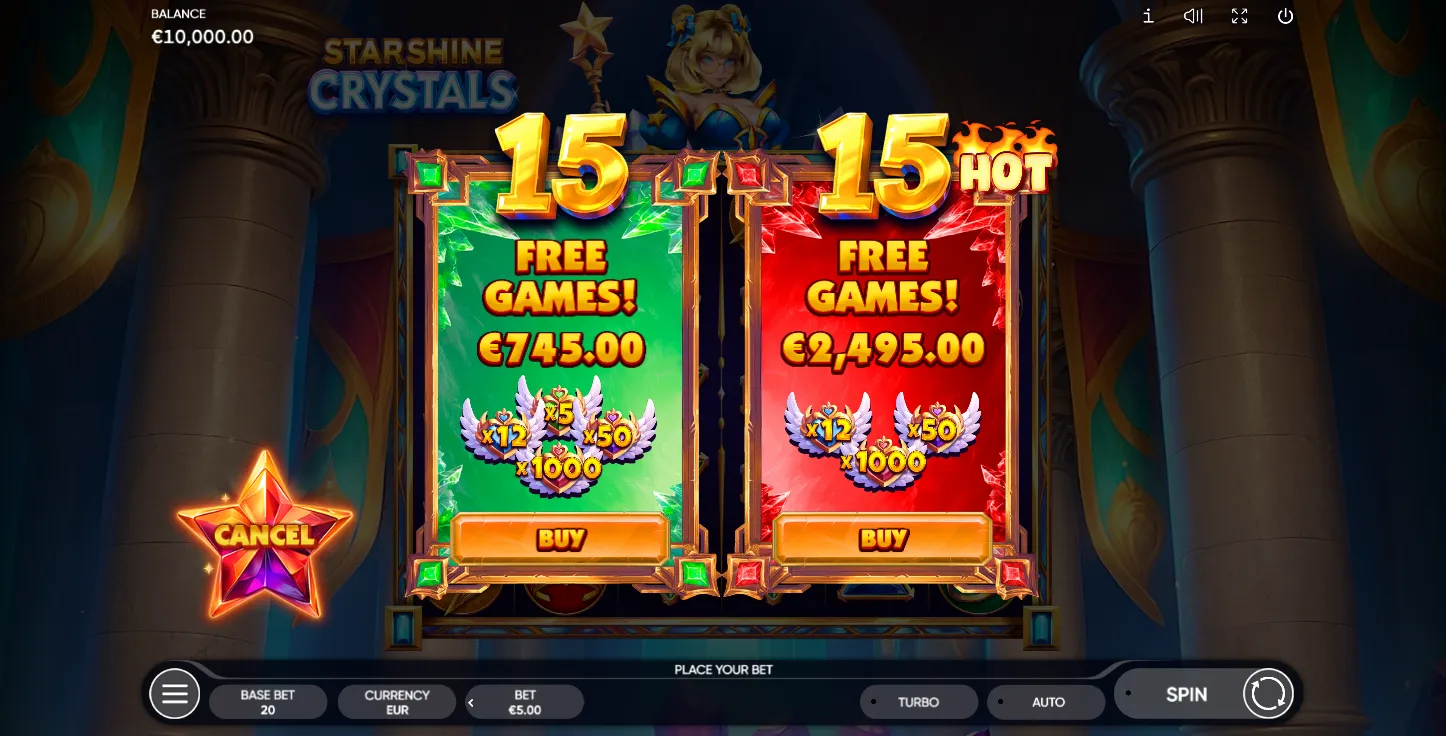
Task: Buy the €2,495.00 hot free games
Action: coord(883,539)
